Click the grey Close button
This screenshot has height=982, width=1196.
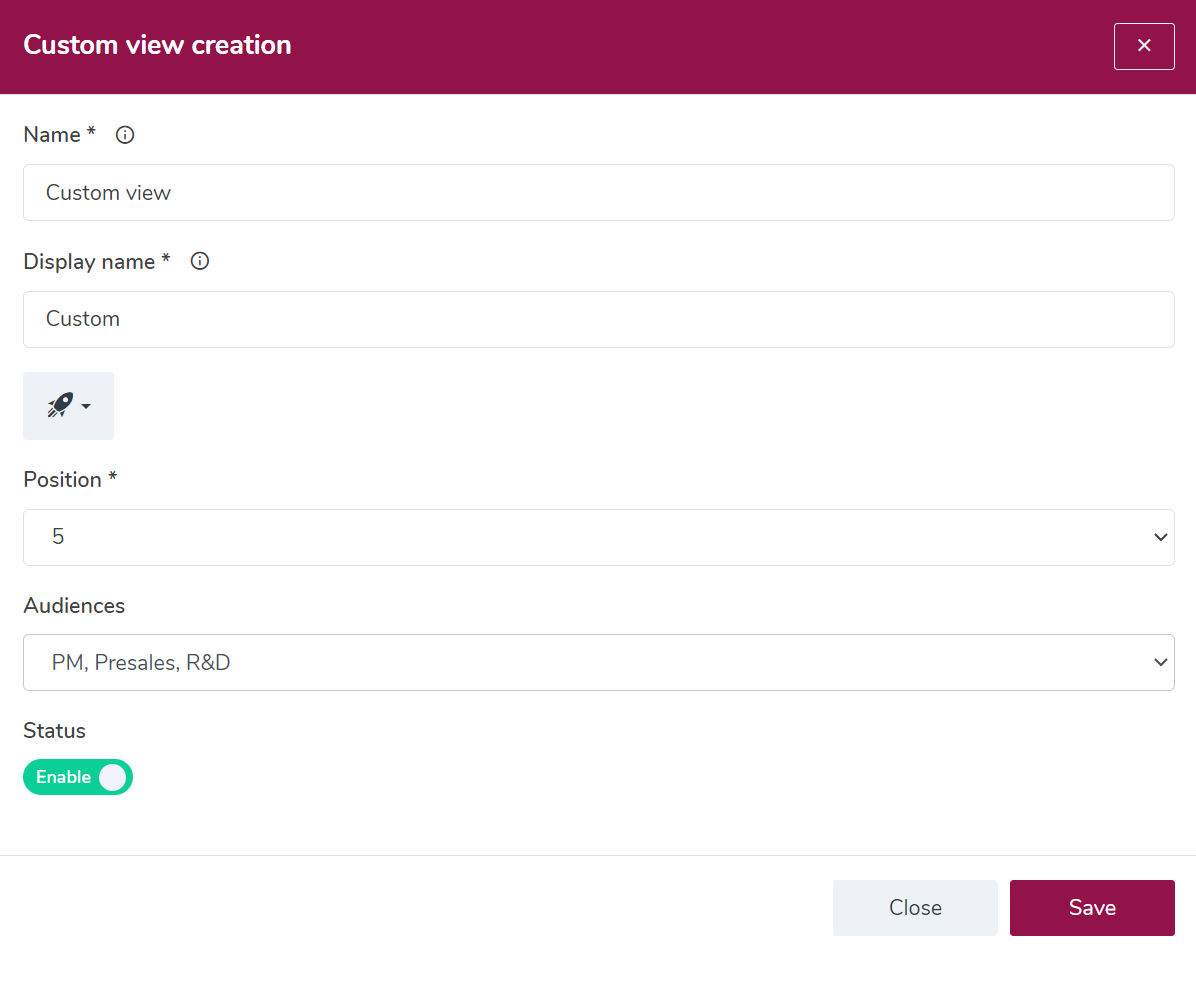915,908
